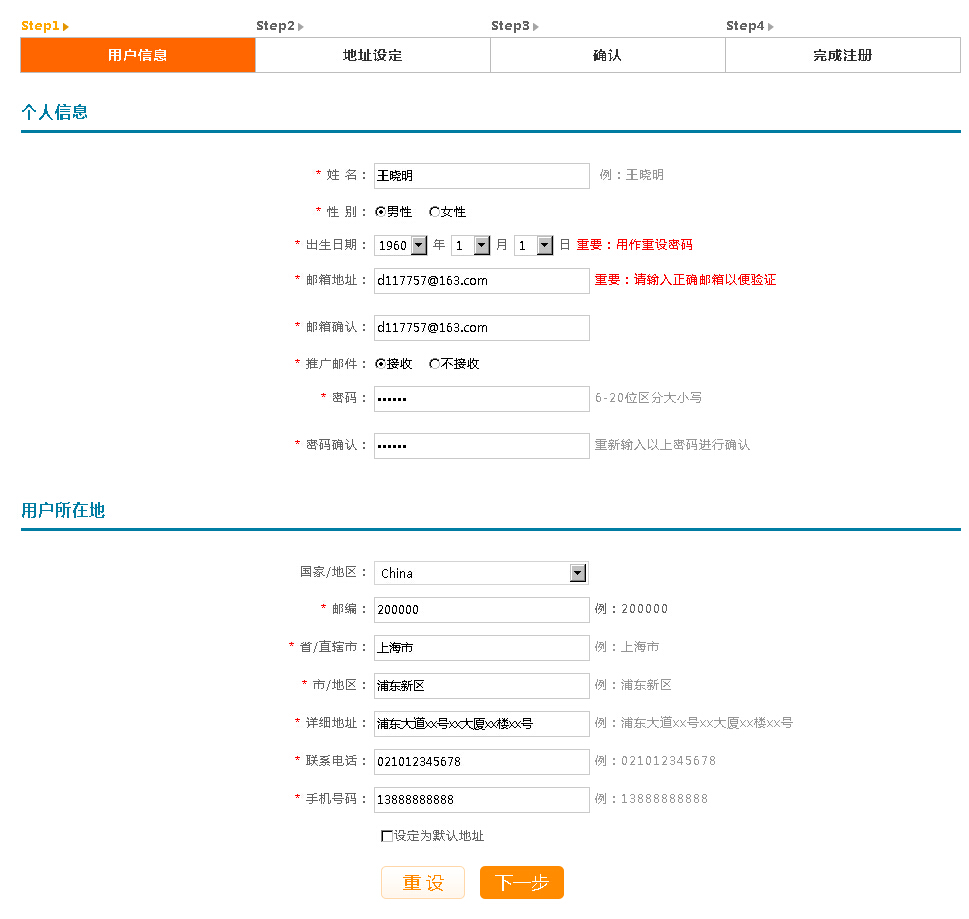The width and height of the screenshot is (969, 919).
Task: Switch to the 确认 tab
Action: pyautogui.click(x=607, y=55)
